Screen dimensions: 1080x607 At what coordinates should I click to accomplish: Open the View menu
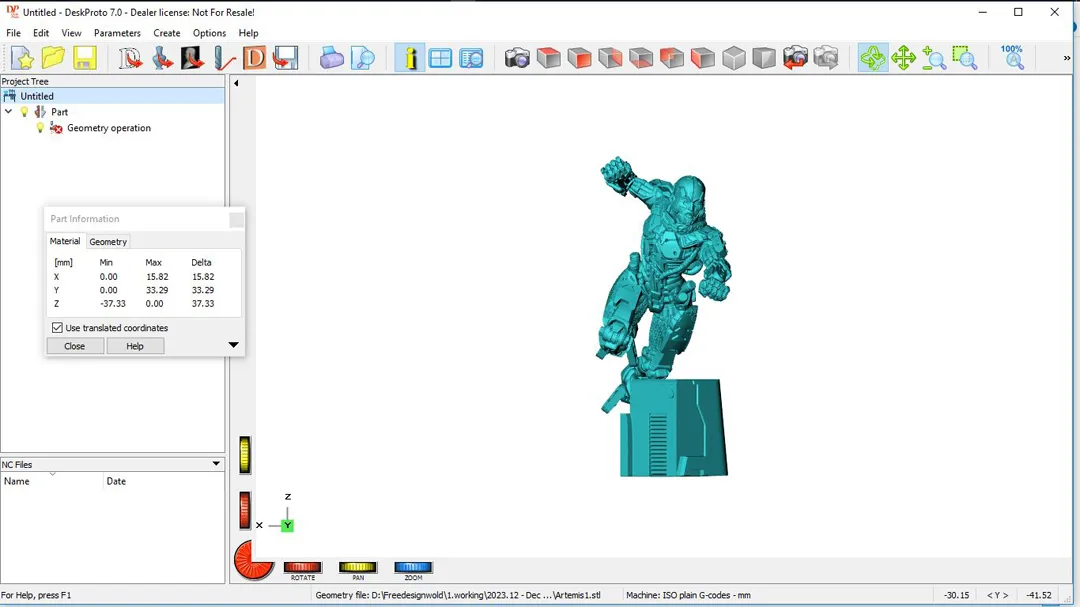coord(71,33)
